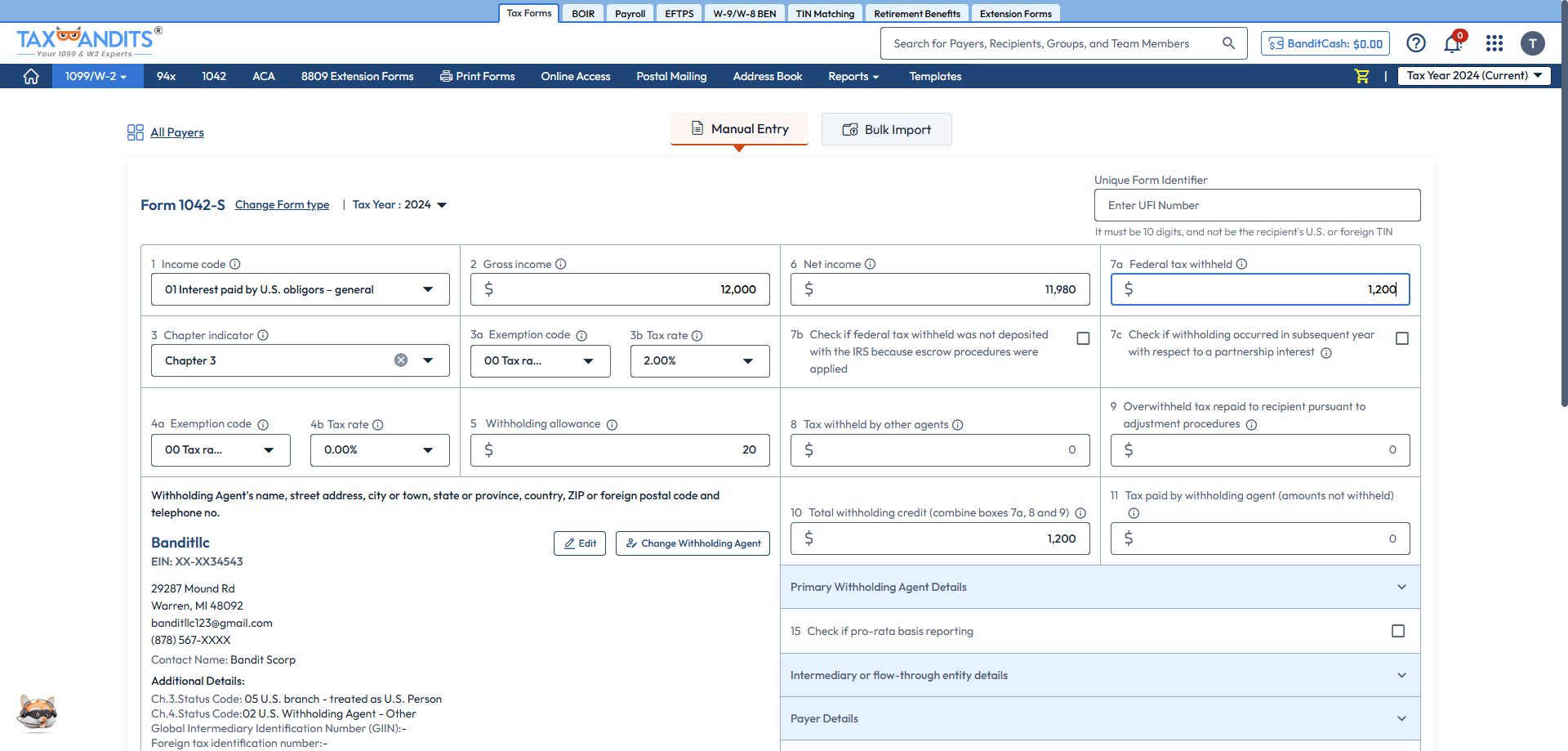Open the raccoon chat assistant icon

pos(38,713)
